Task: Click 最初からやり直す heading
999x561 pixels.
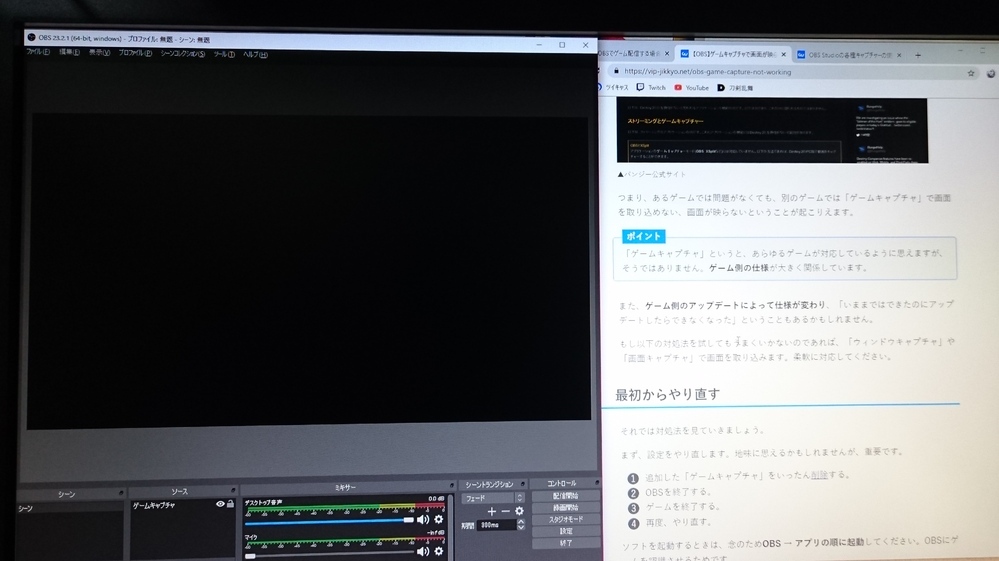Action: click(668, 394)
